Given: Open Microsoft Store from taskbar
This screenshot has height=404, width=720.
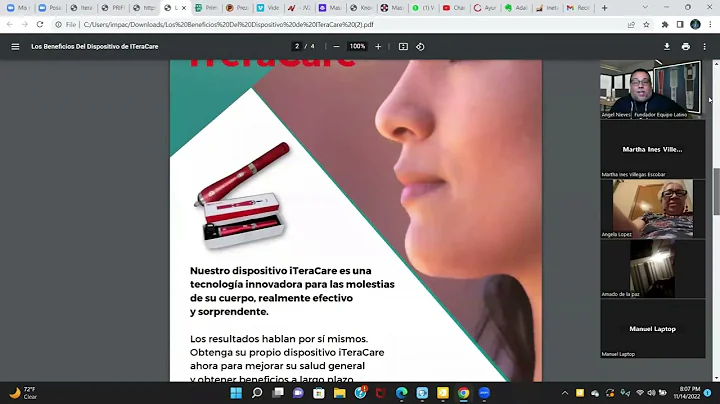Looking at the screenshot, I should tap(319, 393).
